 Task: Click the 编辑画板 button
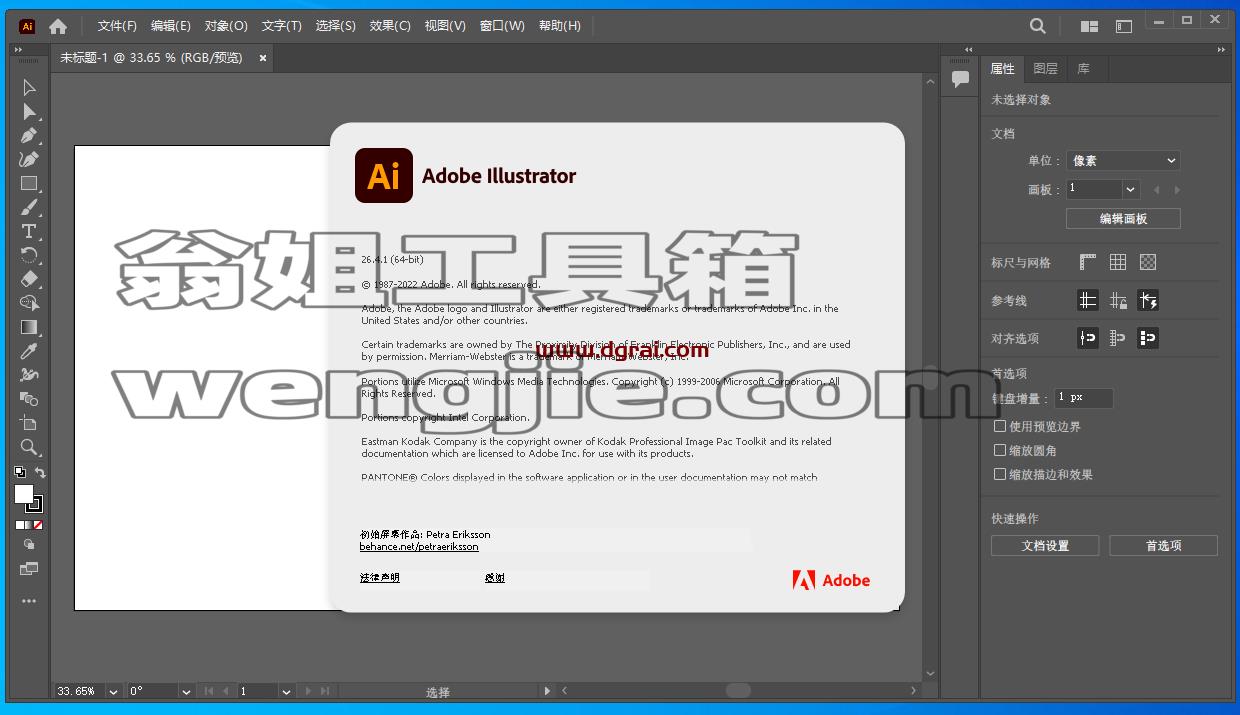click(x=1123, y=219)
